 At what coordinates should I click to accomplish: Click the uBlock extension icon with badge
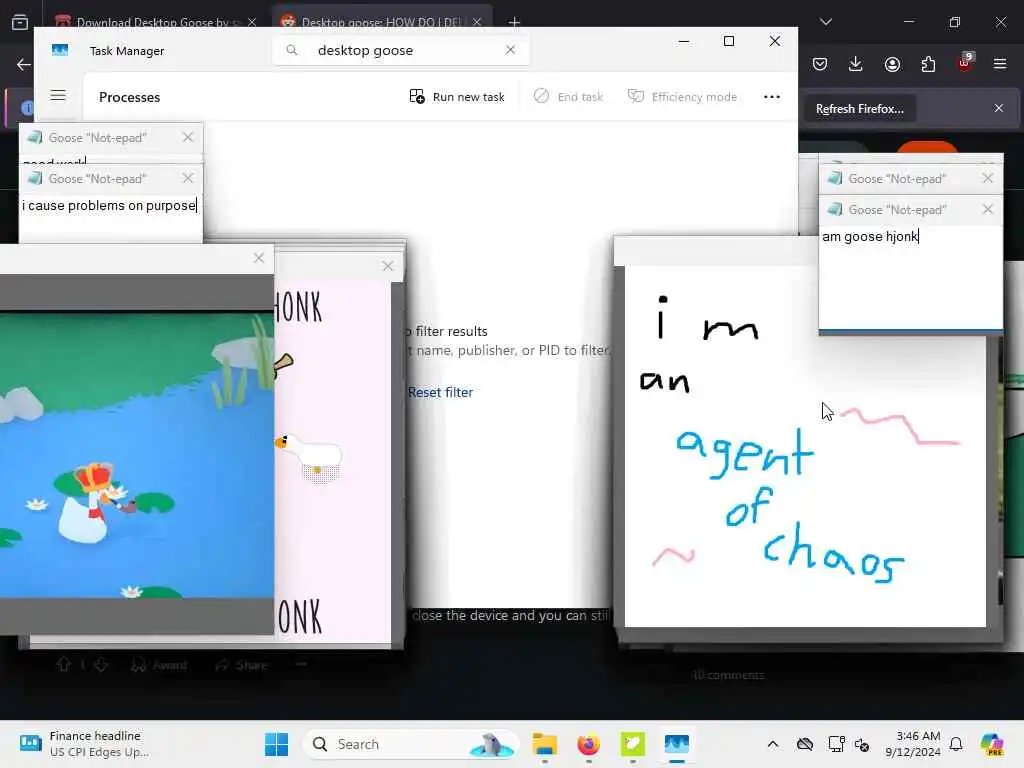click(964, 63)
